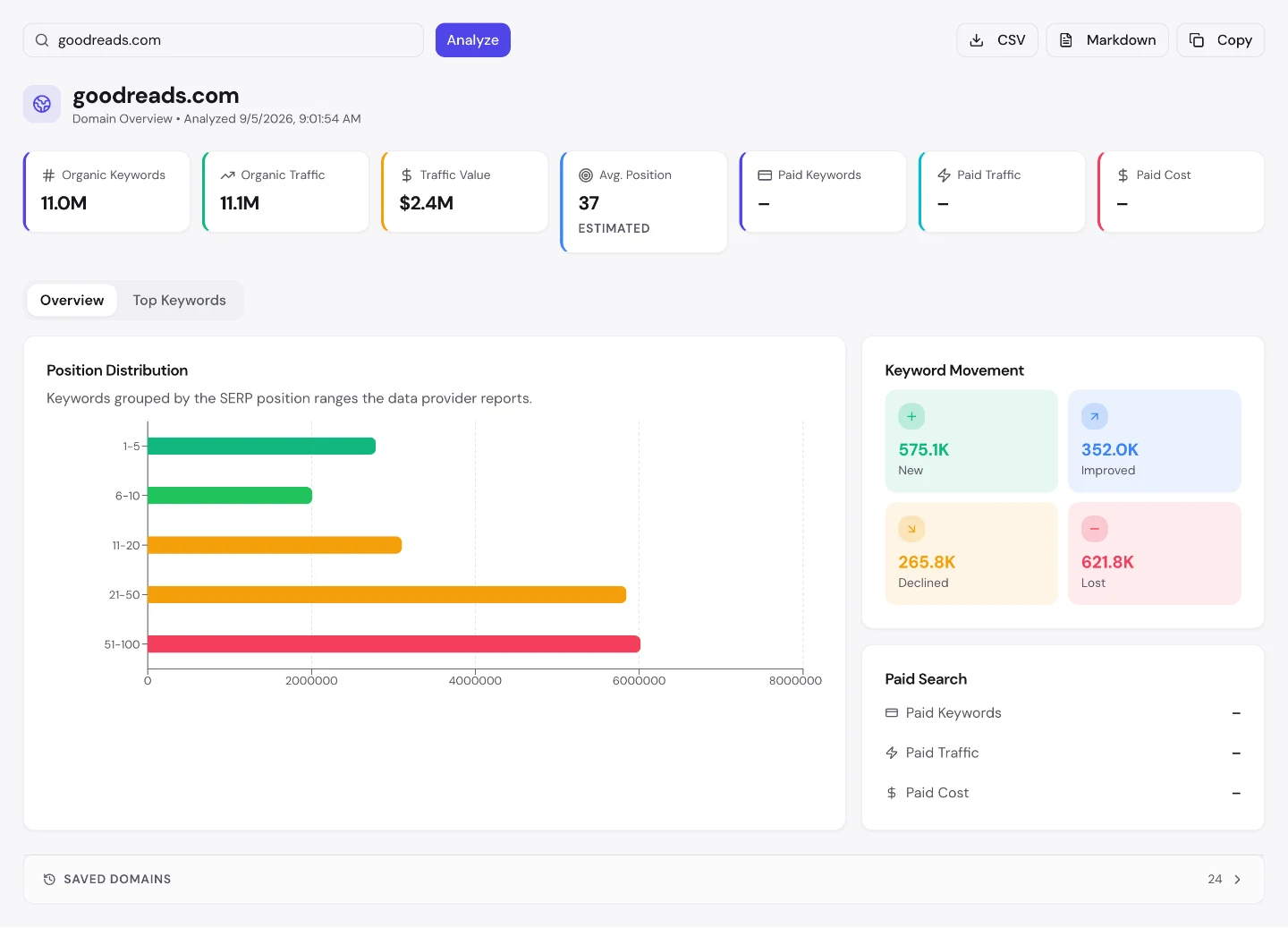Click the ESTIMATED label
Image resolution: width=1288 pixels, height=928 pixels.
pyautogui.click(x=614, y=229)
